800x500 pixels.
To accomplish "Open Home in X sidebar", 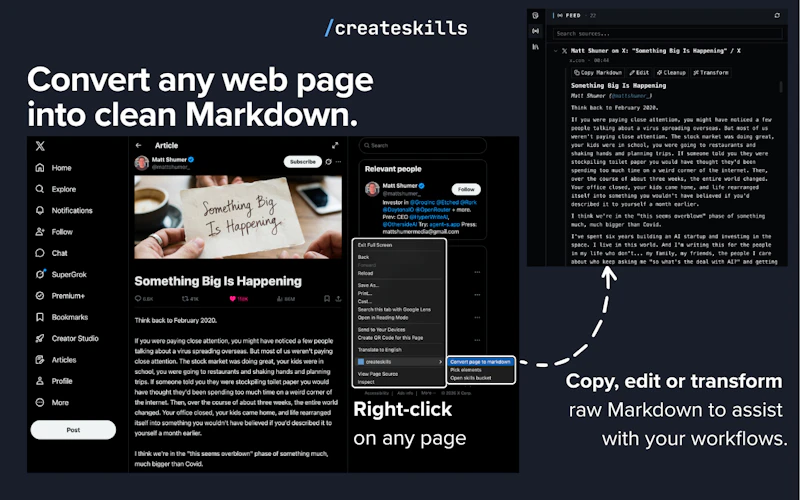I will (54, 168).
